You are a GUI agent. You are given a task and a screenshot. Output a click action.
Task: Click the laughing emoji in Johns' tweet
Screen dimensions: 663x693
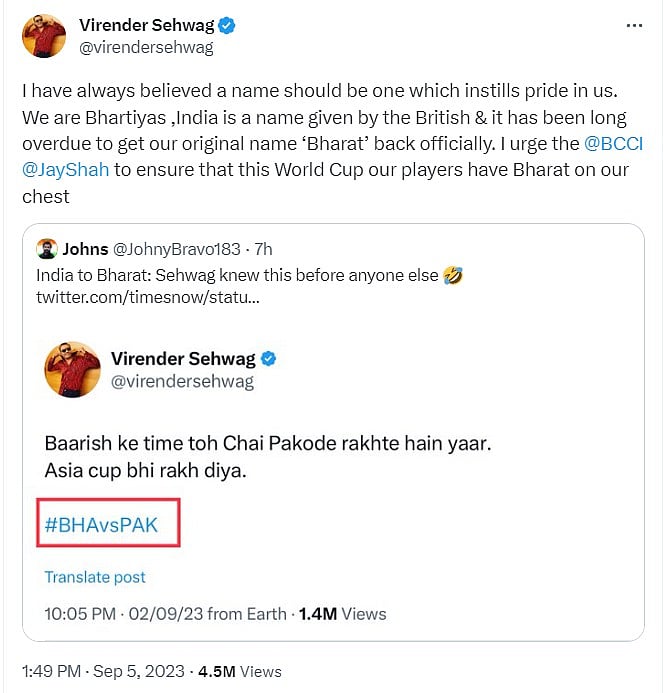(x=453, y=275)
